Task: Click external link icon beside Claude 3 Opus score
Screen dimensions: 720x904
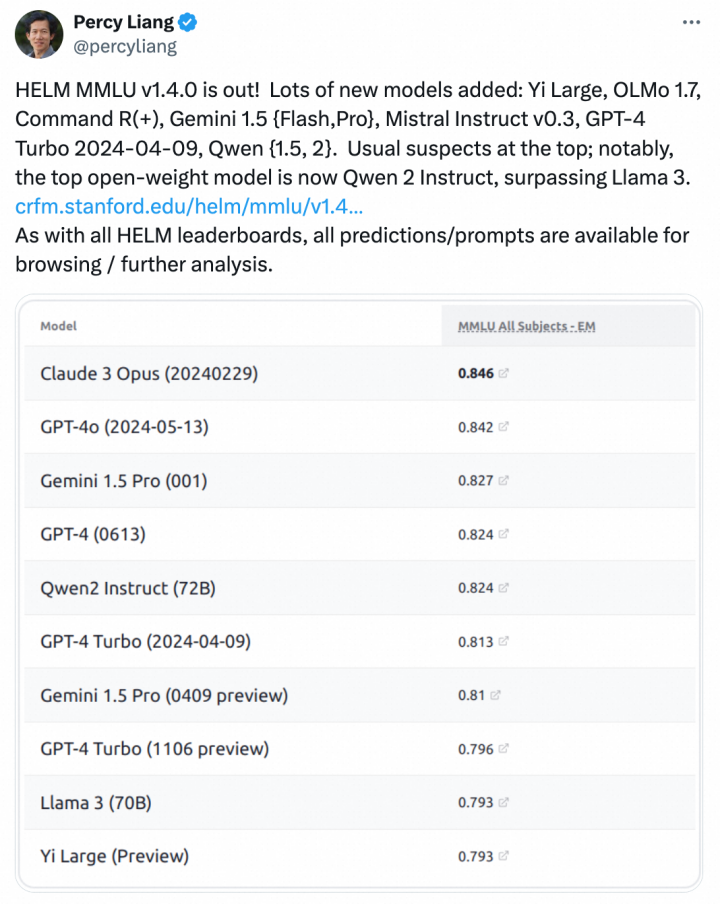Action: tap(505, 373)
